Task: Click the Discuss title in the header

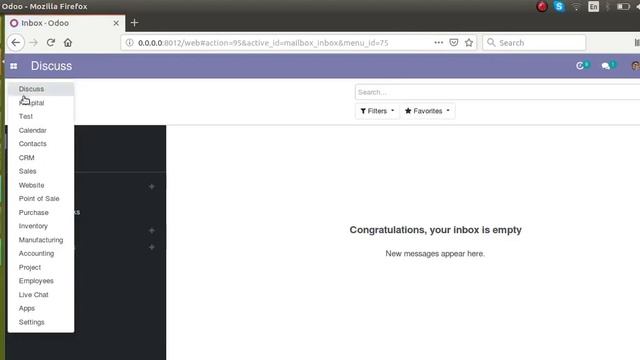Action: tap(51, 66)
